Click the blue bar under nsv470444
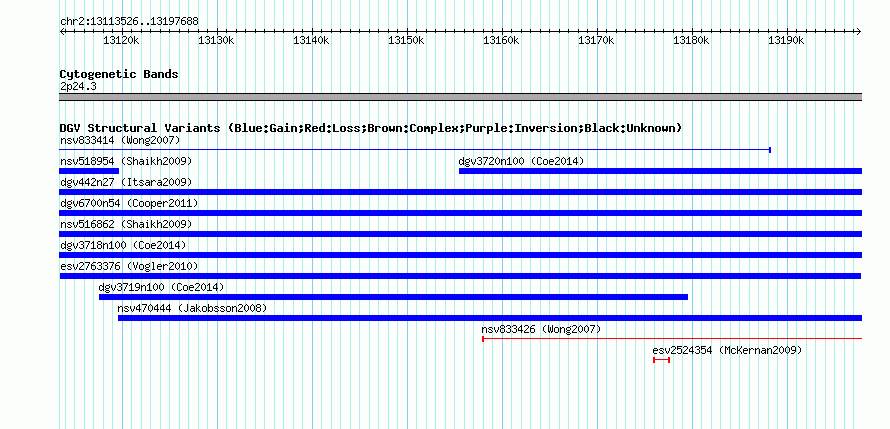890x429 pixels. click(x=490, y=318)
